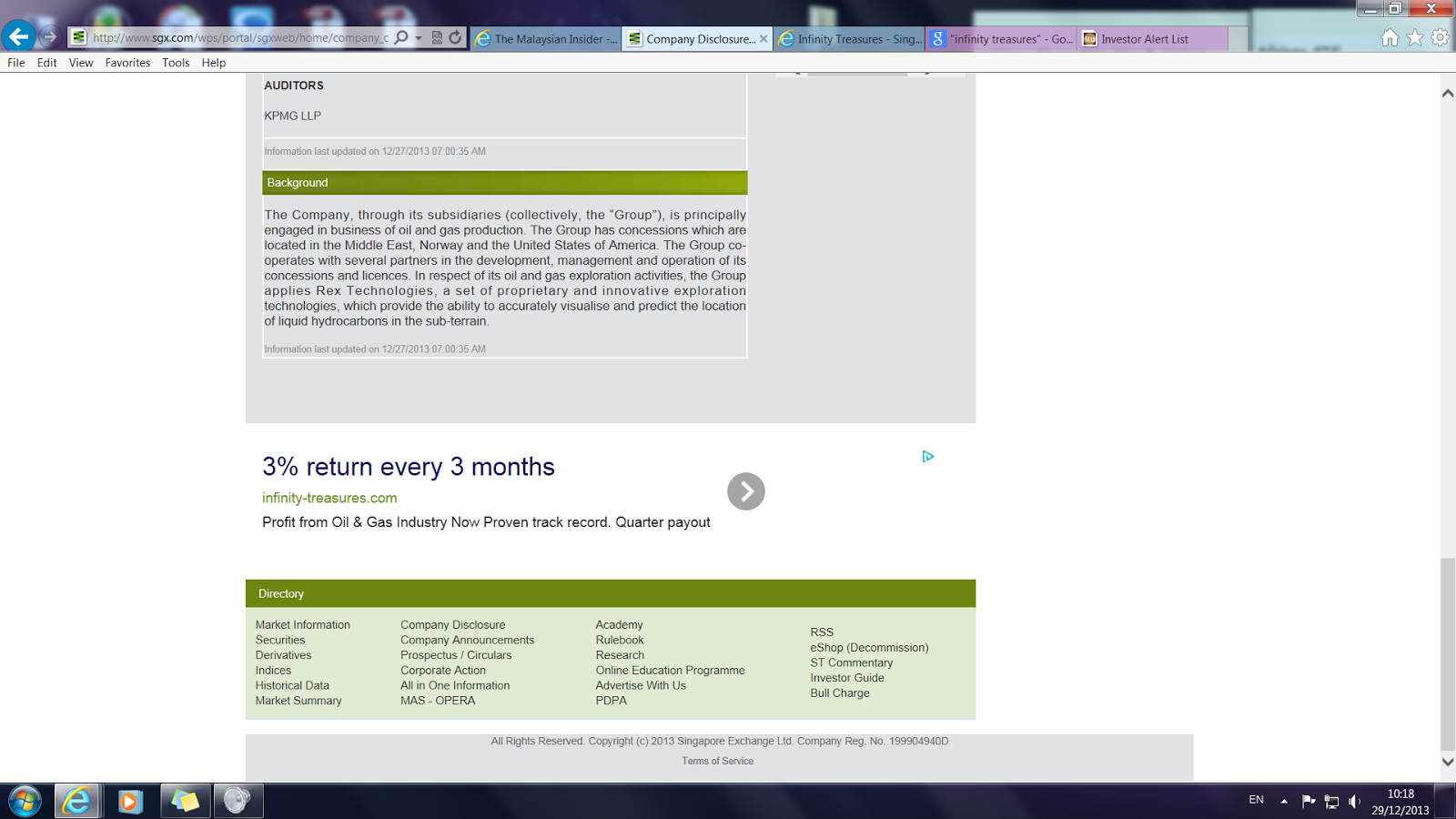Open the Tools menu
This screenshot has height=819, width=1456.
pos(176,63)
